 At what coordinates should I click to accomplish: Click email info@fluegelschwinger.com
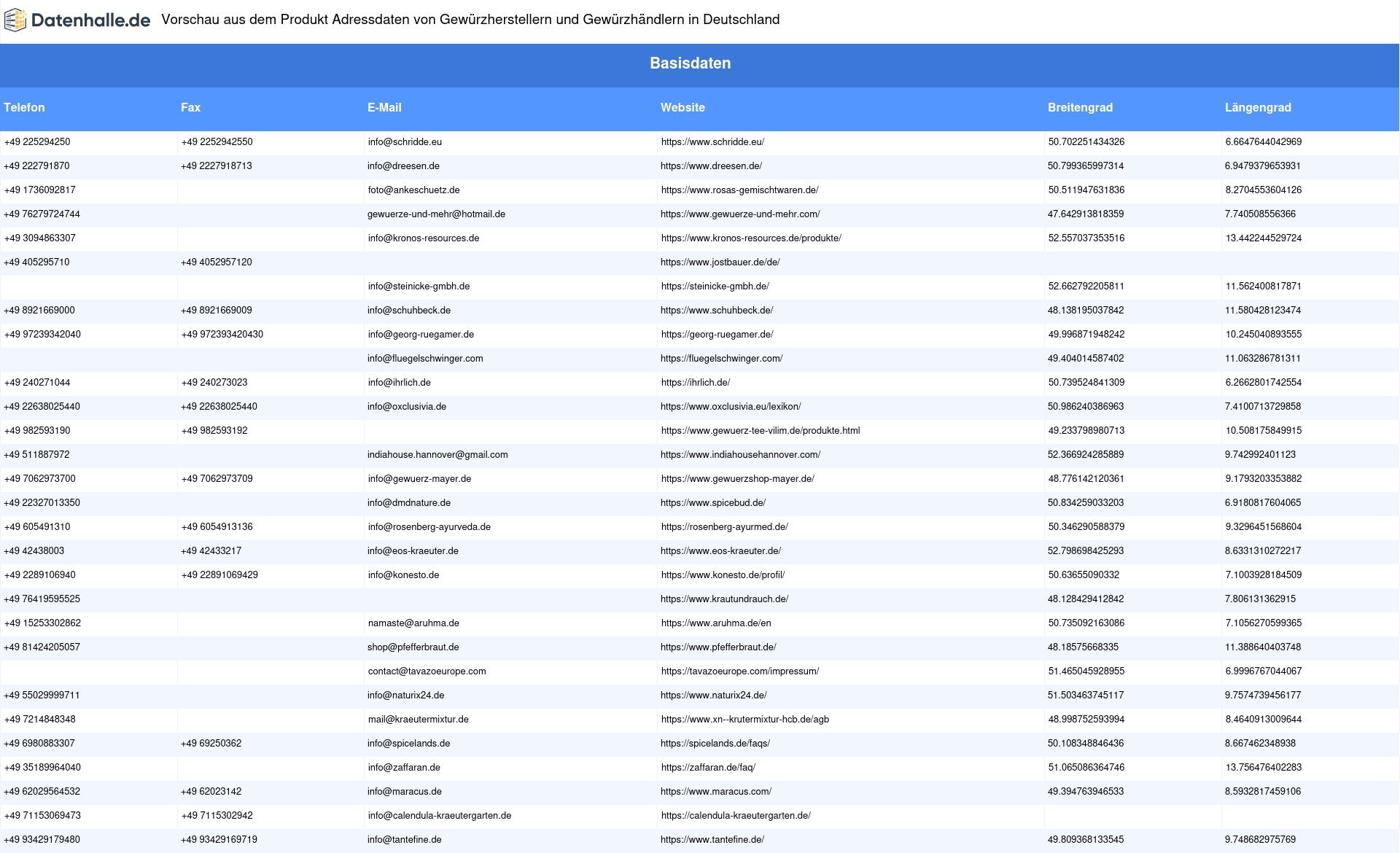point(425,359)
